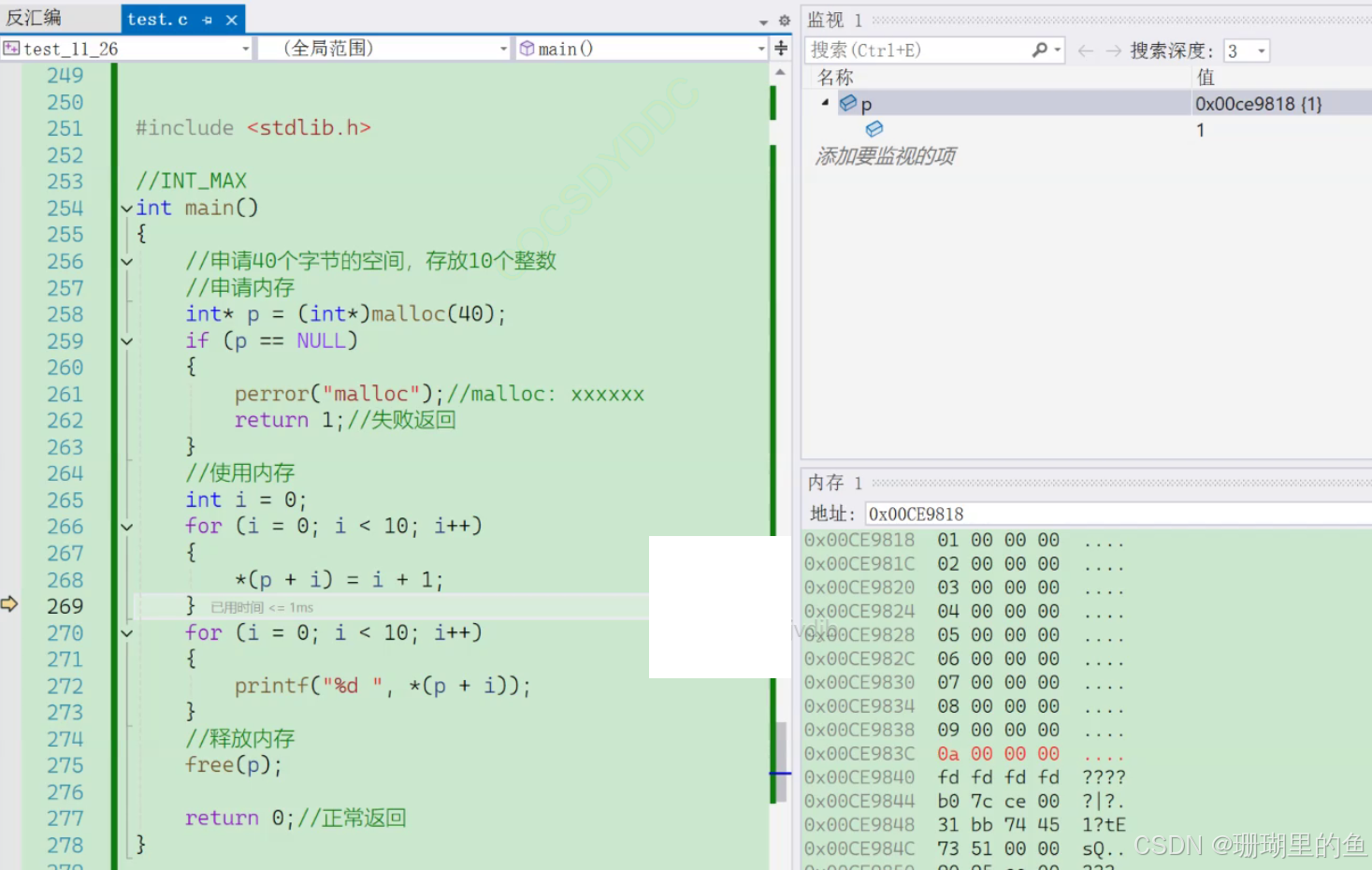This screenshot has width=1372, height=870.
Task: Open editor window settings gear
Action: (x=784, y=21)
